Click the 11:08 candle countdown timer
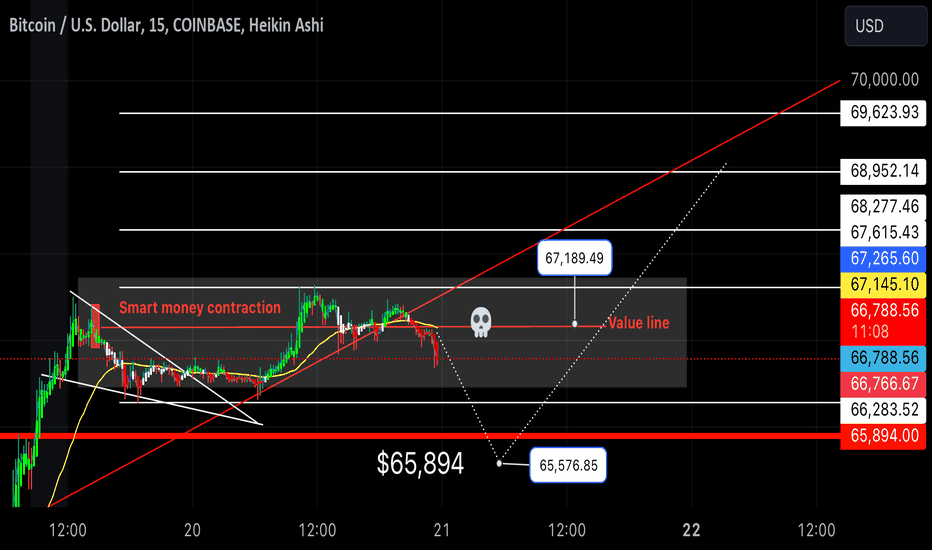The height and width of the screenshot is (550, 932). (870, 332)
